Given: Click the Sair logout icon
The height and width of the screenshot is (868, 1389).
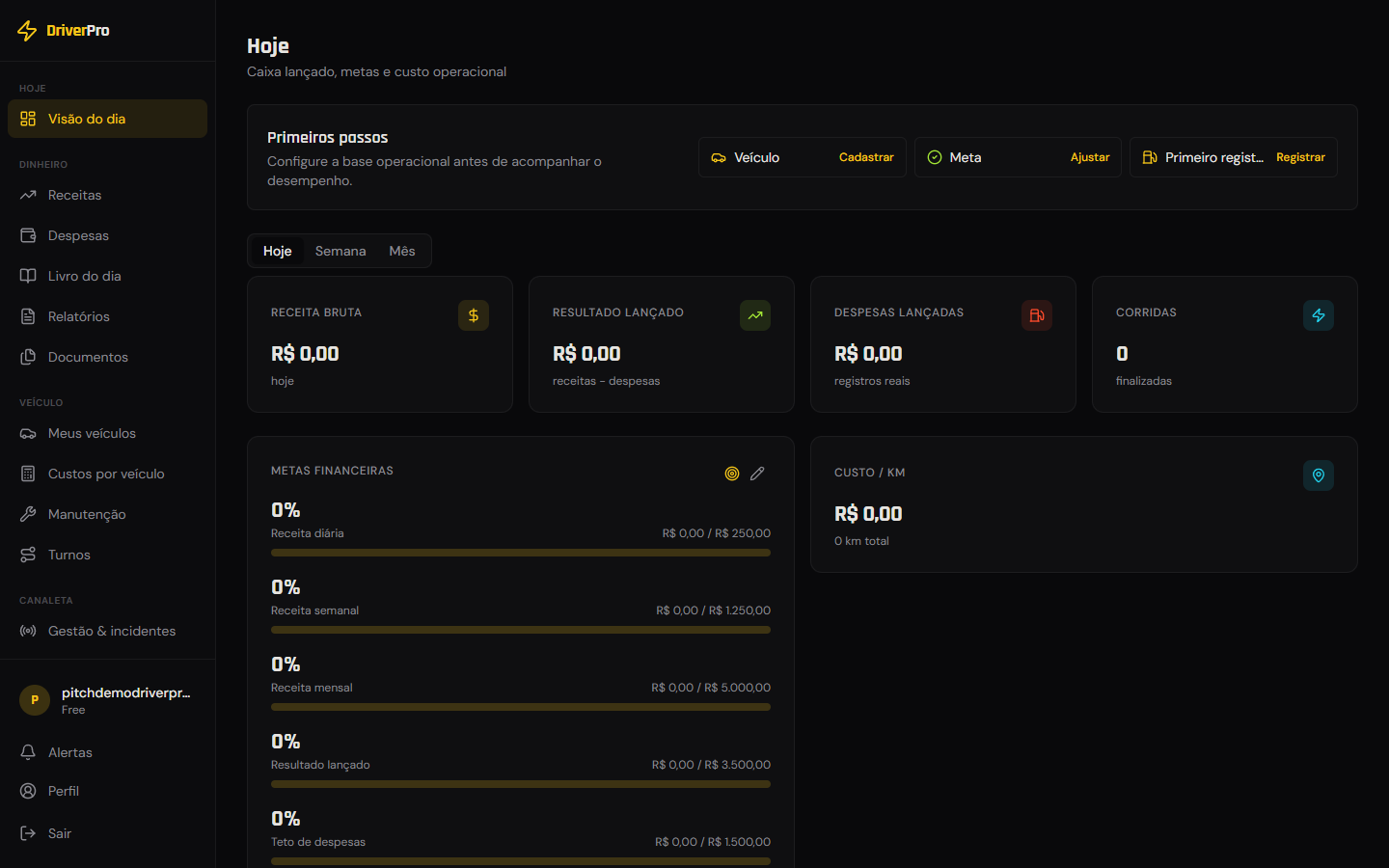Looking at the screenshot, I should point(28,833).
